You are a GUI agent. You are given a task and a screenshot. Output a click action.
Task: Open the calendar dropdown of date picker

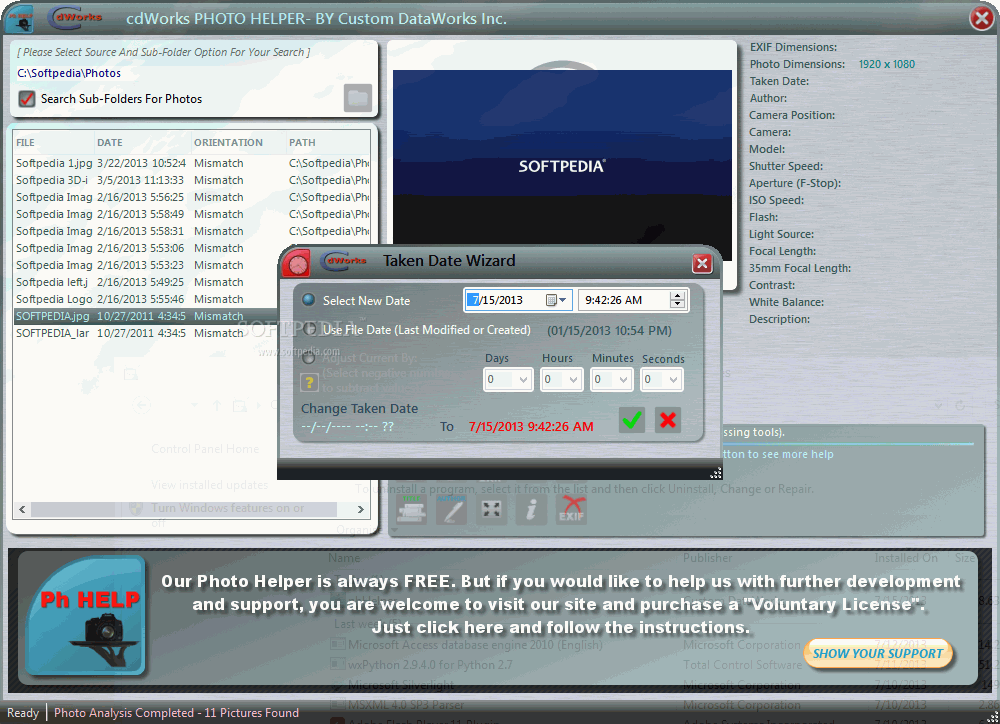(556, 300)
